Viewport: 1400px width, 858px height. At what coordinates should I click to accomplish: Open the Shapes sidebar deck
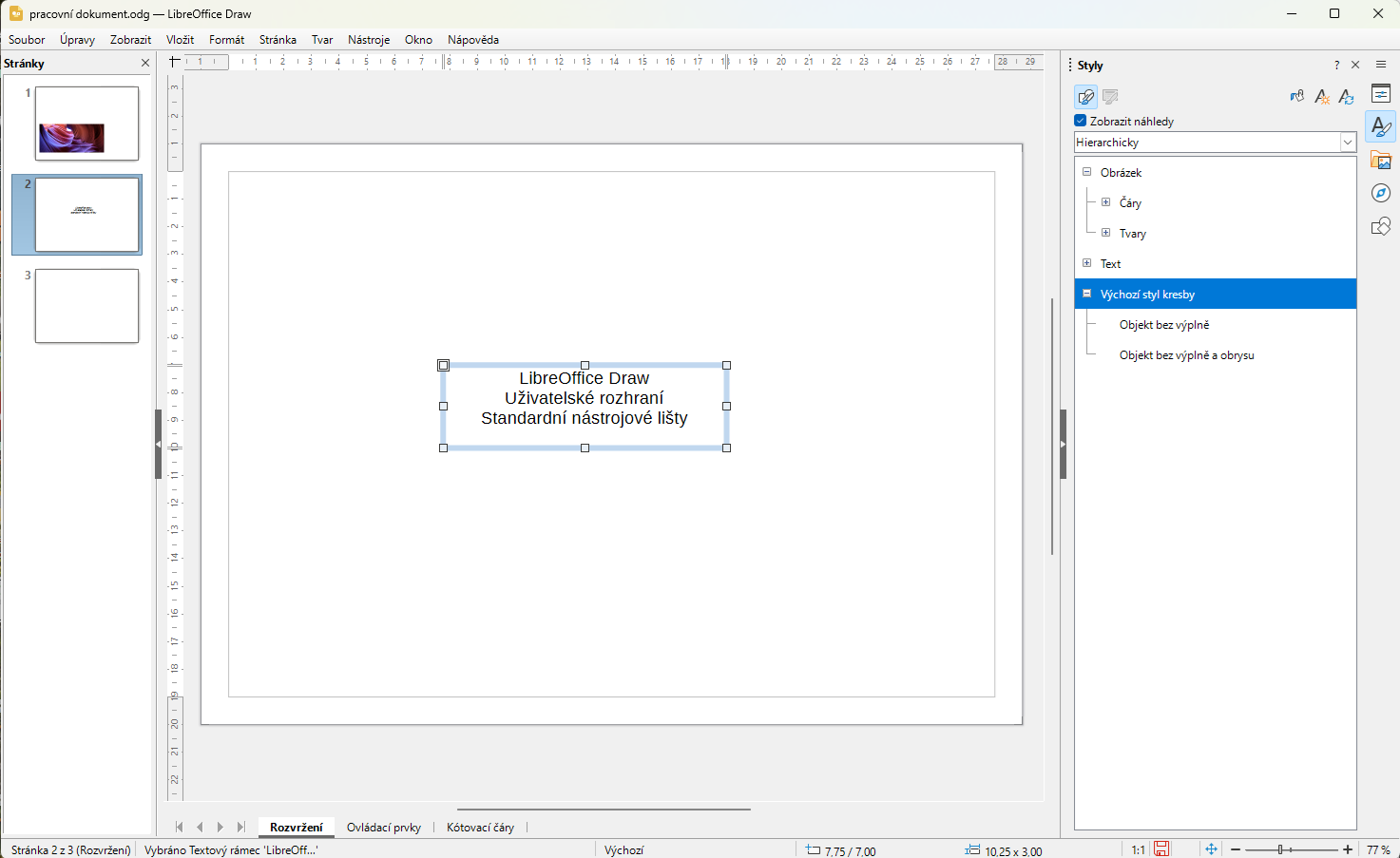coord(1381,226)
